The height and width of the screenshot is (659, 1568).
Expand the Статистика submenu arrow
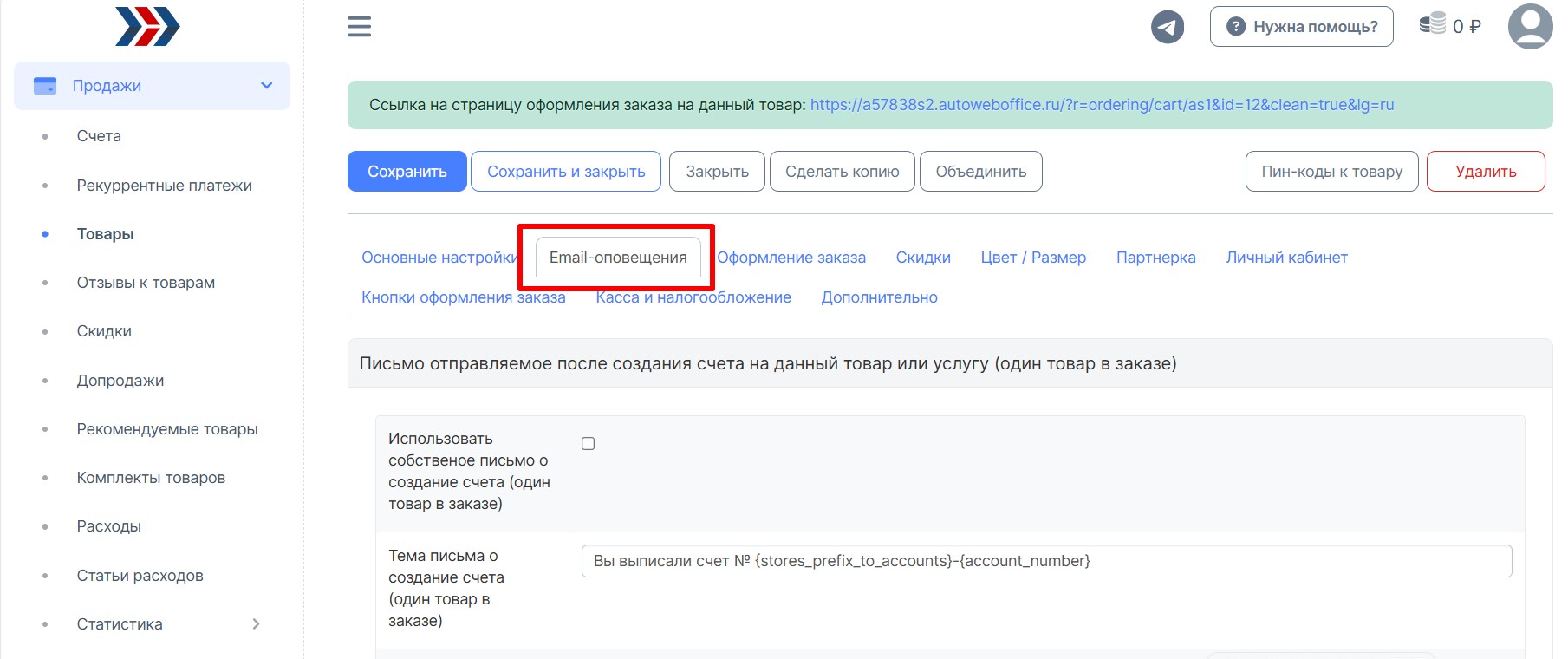pos(256,624)
